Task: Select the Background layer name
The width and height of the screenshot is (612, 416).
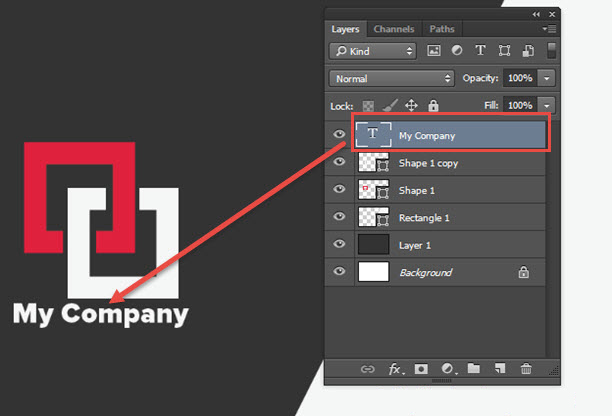Action: 425,272
